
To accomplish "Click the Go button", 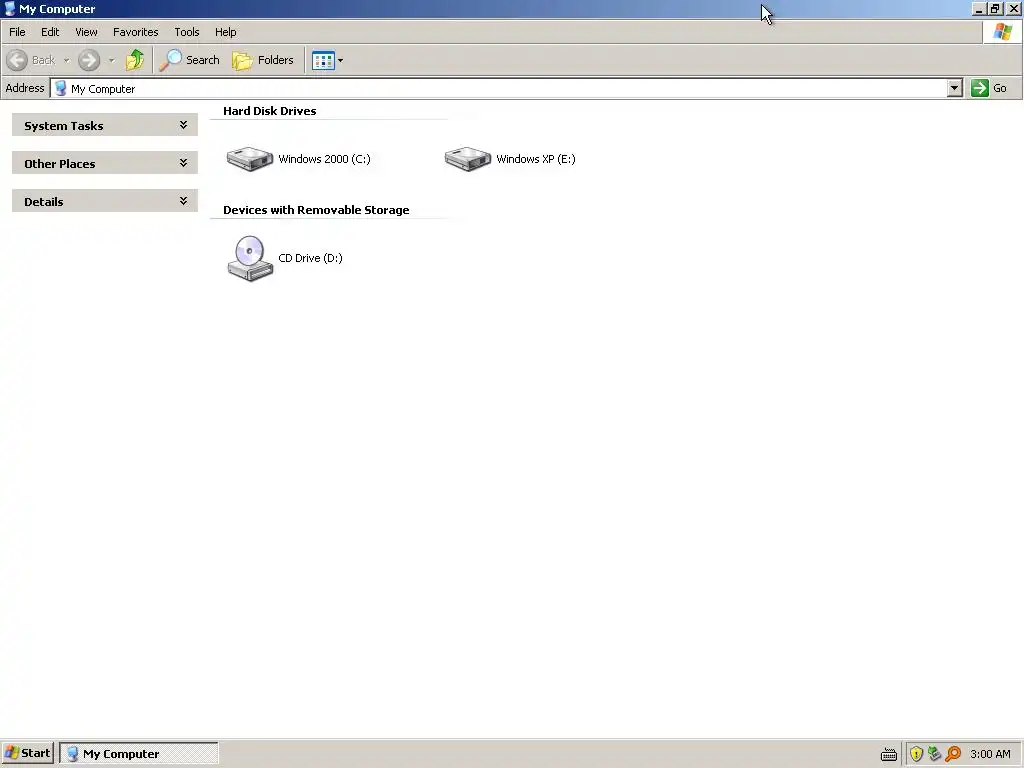I will pos(989,88).
